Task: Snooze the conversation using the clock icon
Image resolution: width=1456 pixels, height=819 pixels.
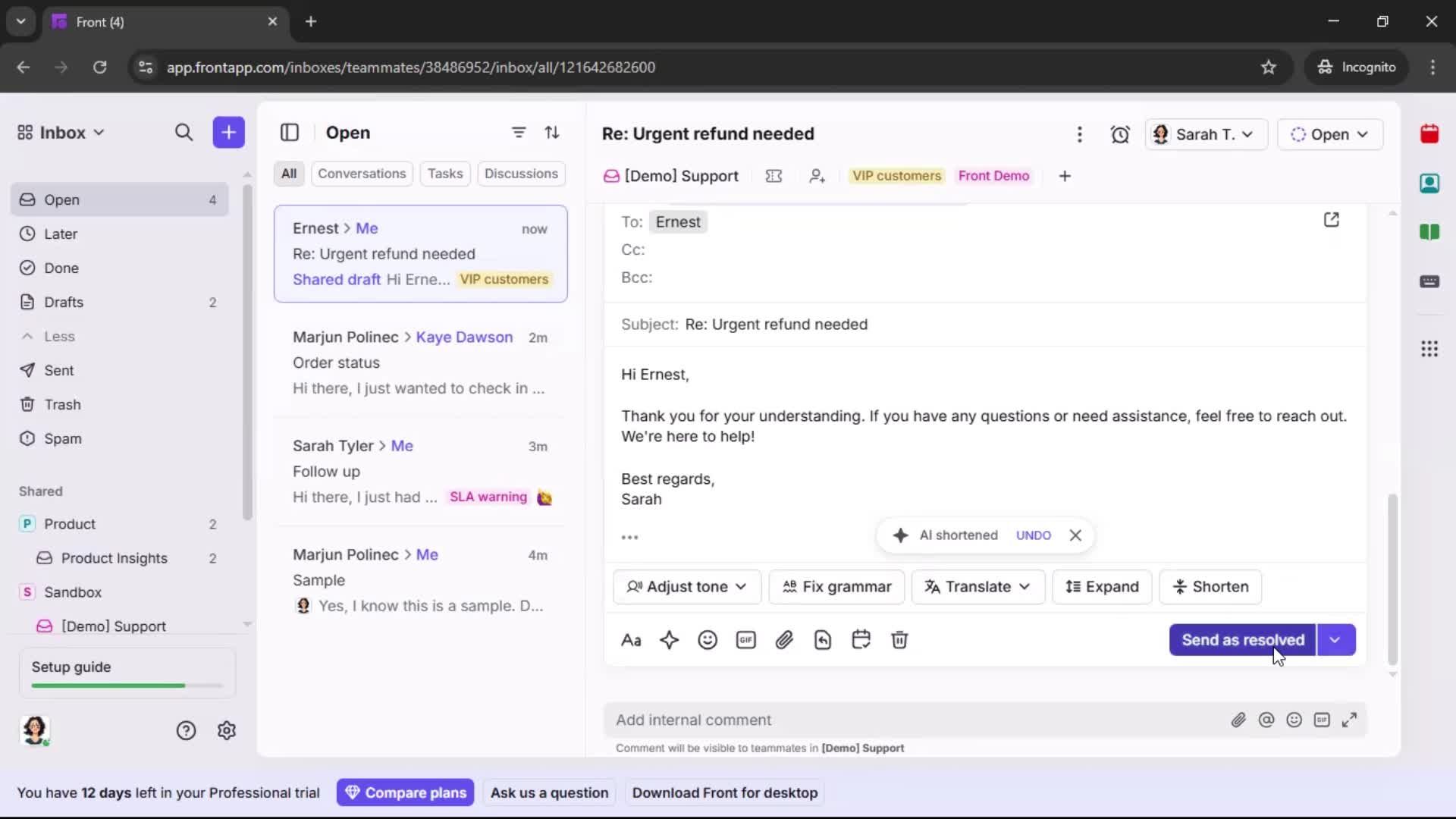Action: tap(1120, 134)
